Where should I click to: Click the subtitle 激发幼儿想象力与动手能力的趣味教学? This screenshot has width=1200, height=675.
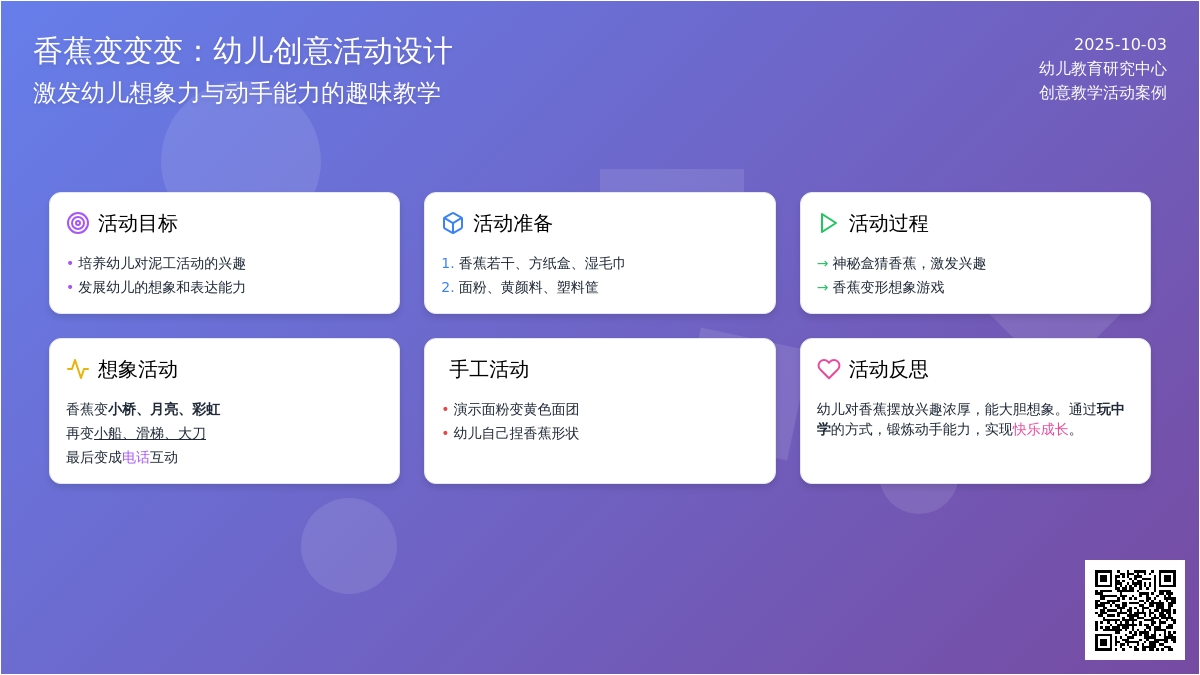237,93
